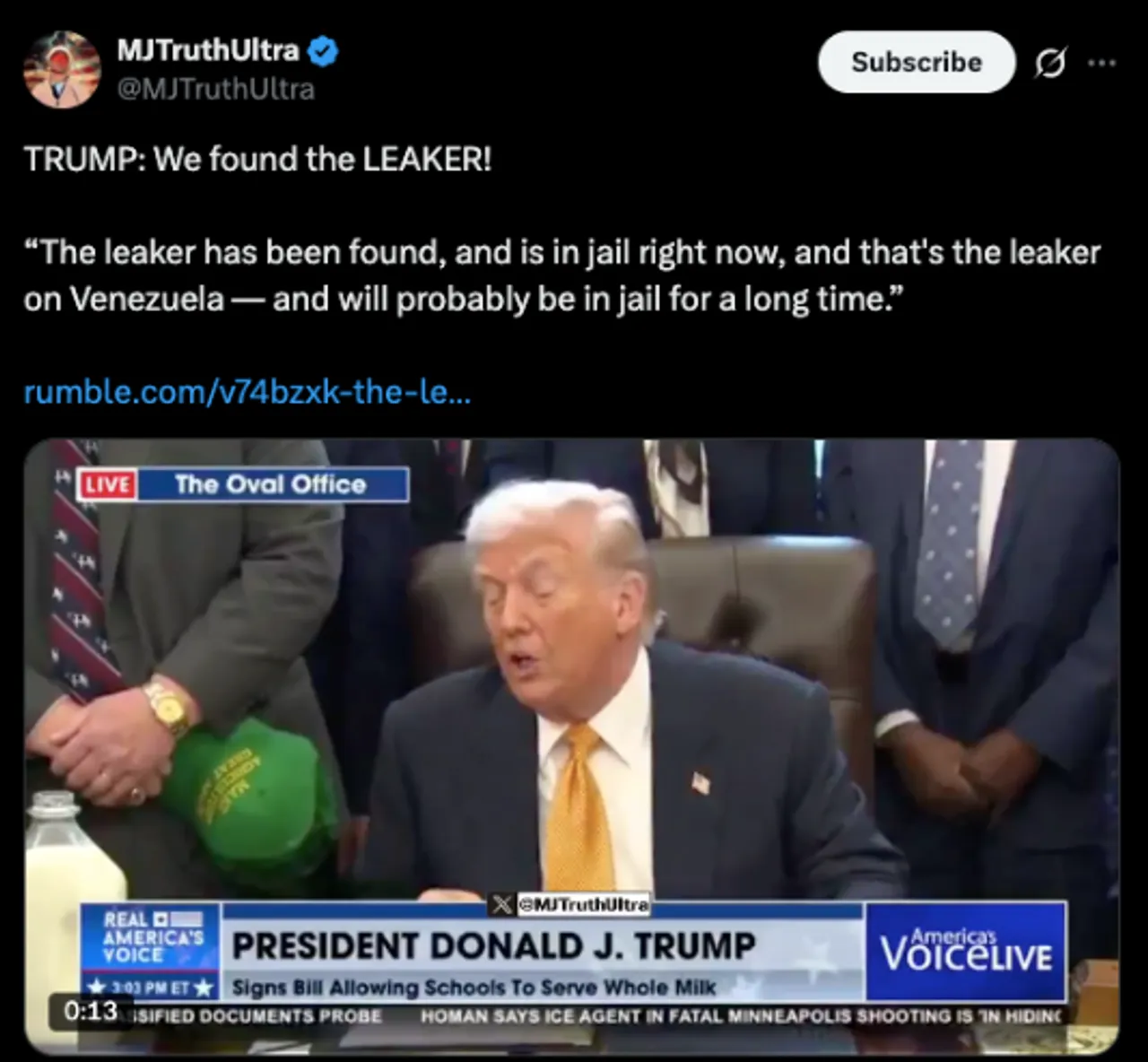1148x1062 pixels.
Task: Click the scrolling news ticker headline
Action: 741,1016
